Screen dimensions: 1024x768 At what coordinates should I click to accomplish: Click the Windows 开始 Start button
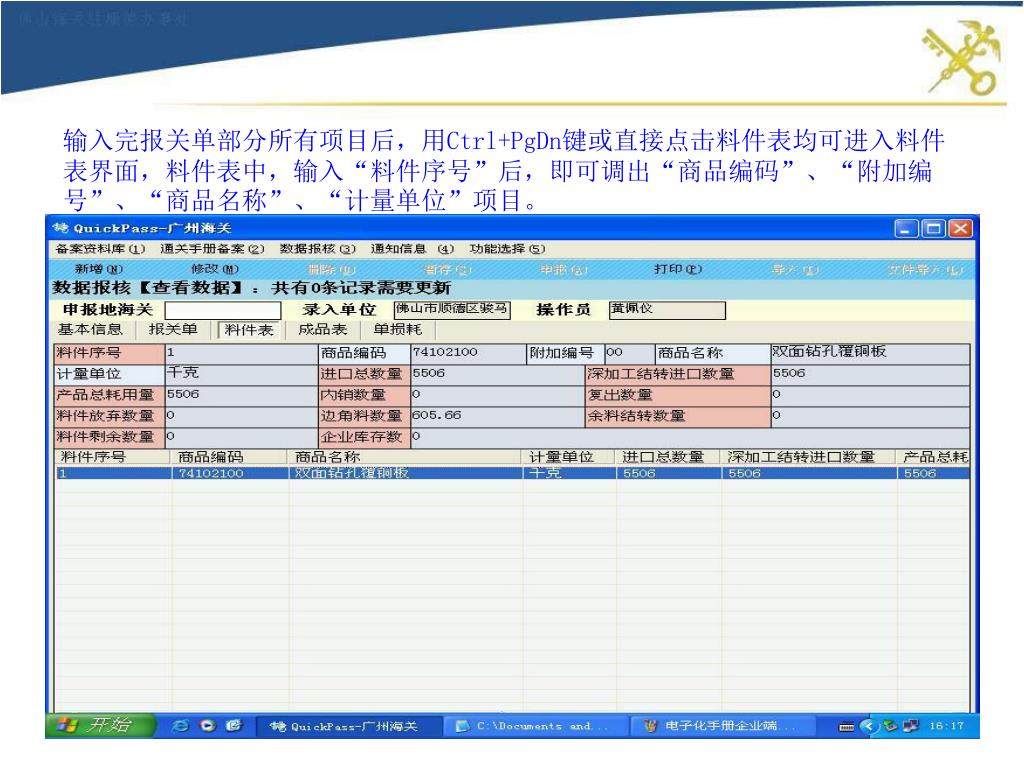pos(100,726)
